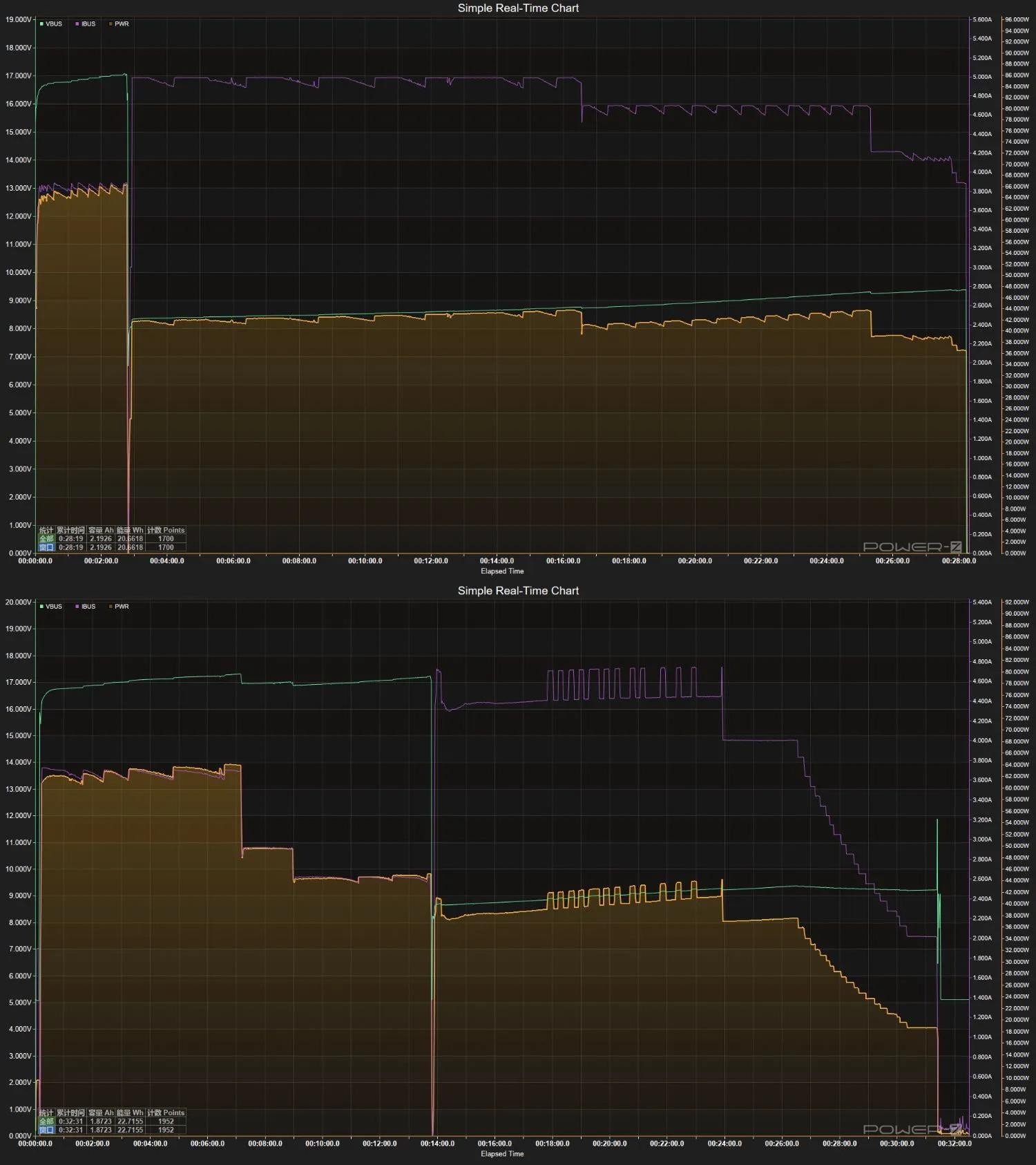Click the 00:24:00.0 marker on the bottom time axis
Image resolution: width=1036 pixels, height=1165 pixels.
pyautogui.click(x=724, y=1144)
